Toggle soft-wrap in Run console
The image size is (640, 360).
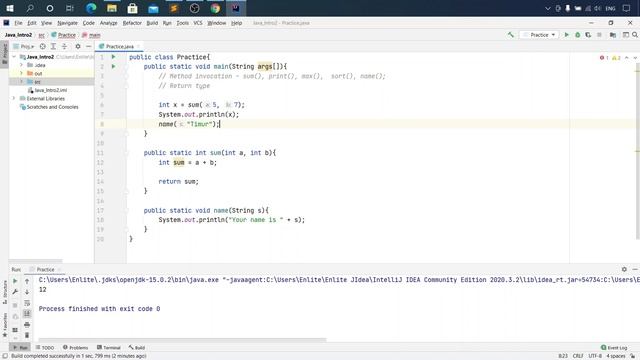27,303
